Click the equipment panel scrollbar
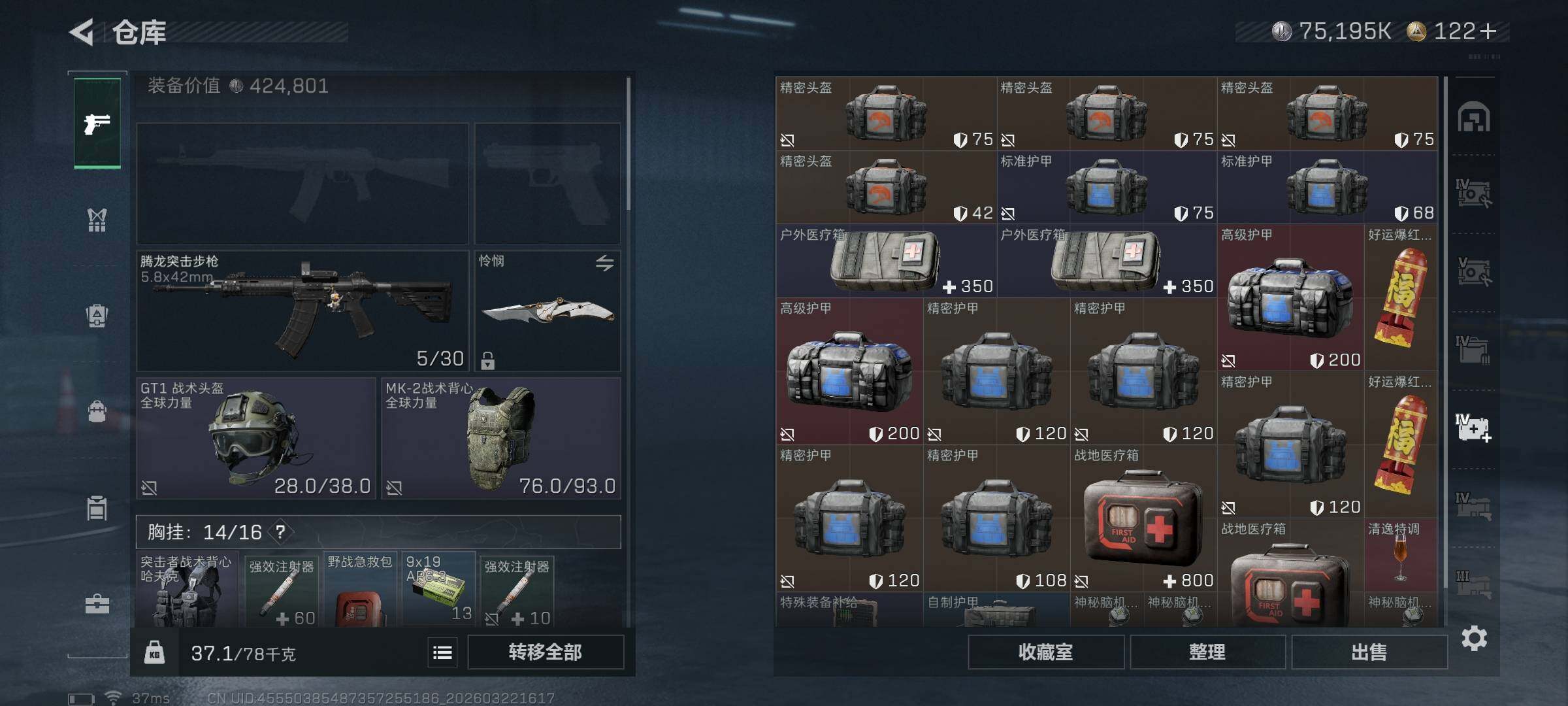This screenshot has width=1568, height=706. (629, 144)
